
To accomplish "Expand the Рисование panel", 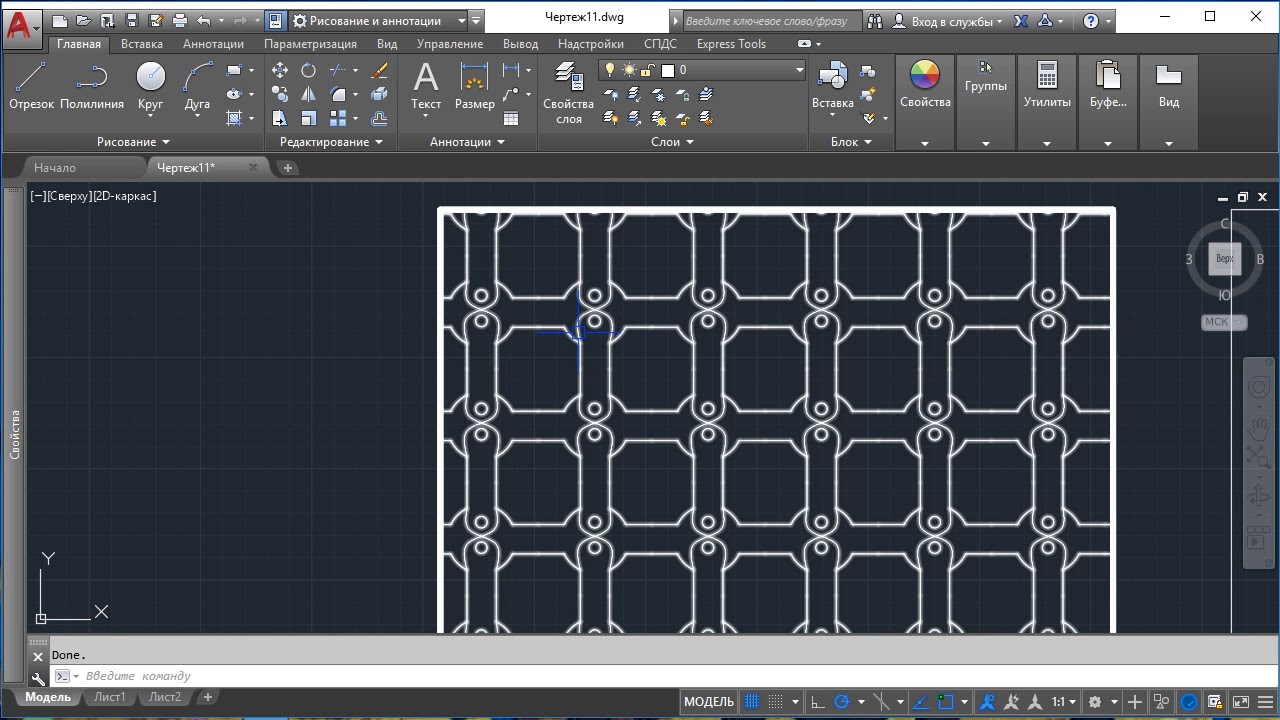I will [133, 142].
